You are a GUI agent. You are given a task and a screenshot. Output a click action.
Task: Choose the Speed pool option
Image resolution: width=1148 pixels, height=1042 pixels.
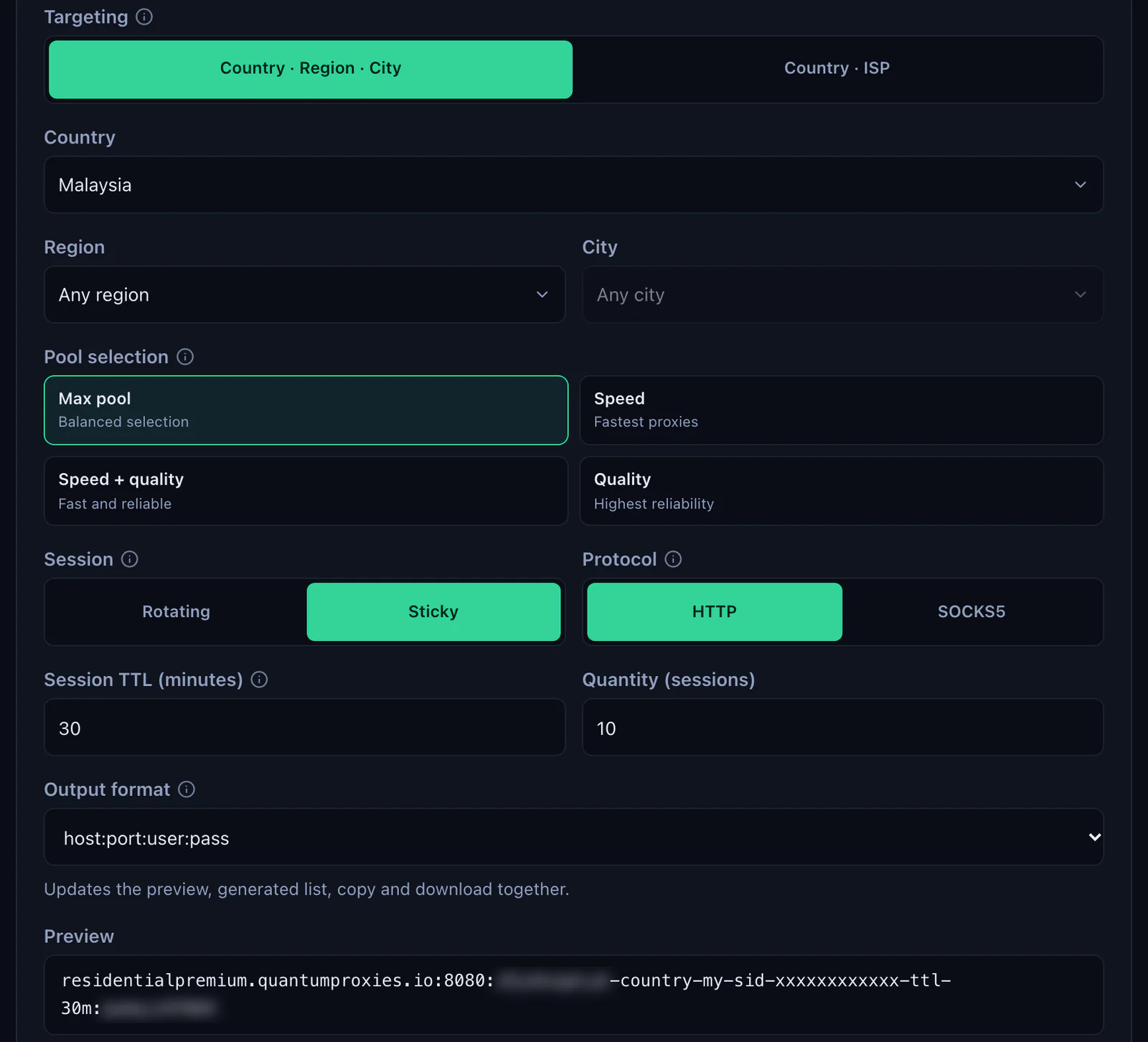tap(842, 410)
